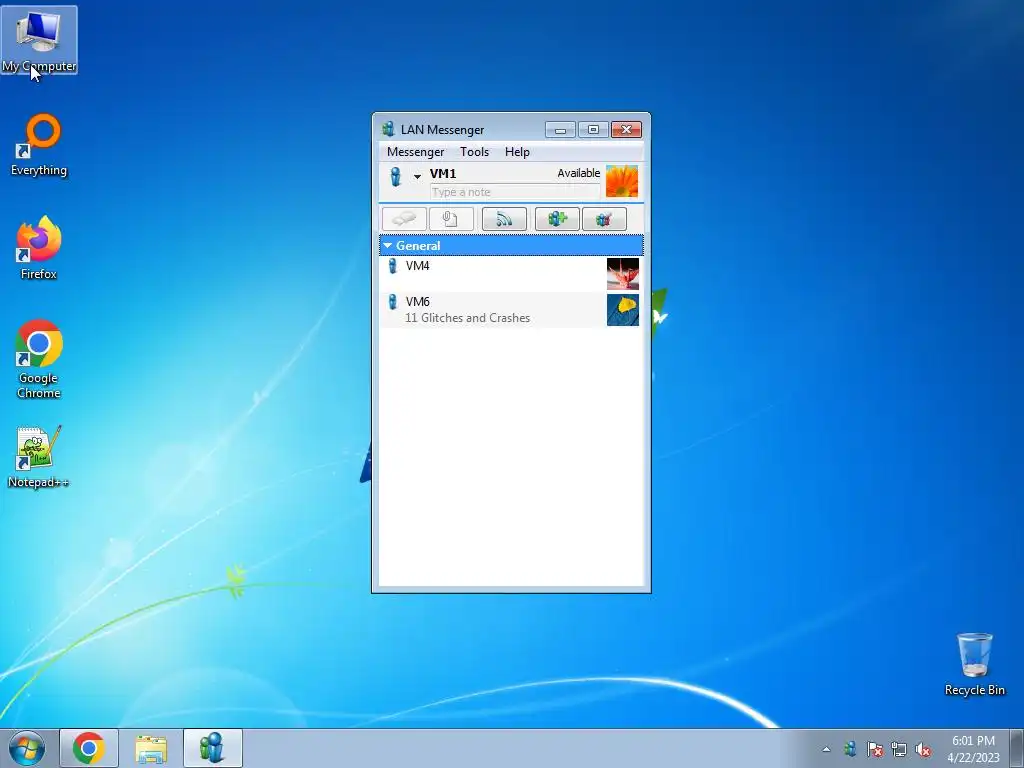Image resolution: width=1024 pixels, height=768 pixels.
Task: Click the muted volume tray icon
Action: 923,749
